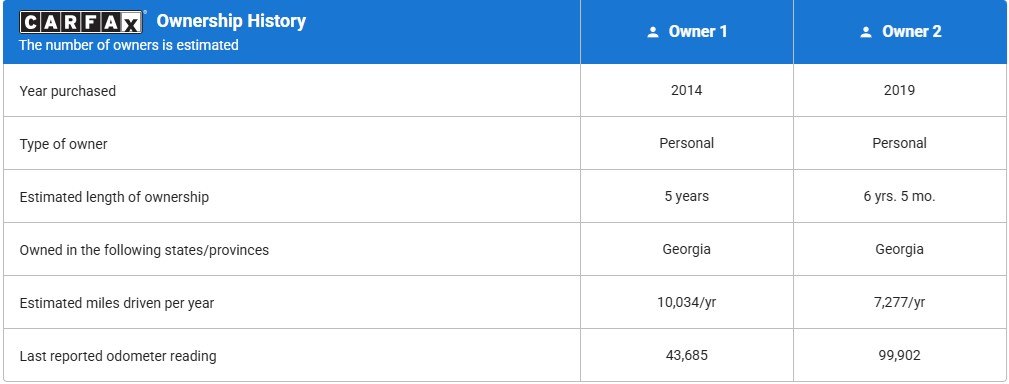
Task: Click Owner 2 purchase year 2019
Action: pos(900,91)
